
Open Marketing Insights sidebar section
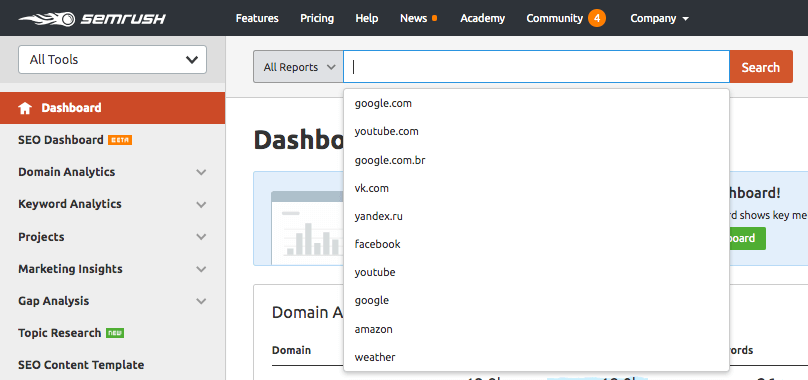pos(70,269)
